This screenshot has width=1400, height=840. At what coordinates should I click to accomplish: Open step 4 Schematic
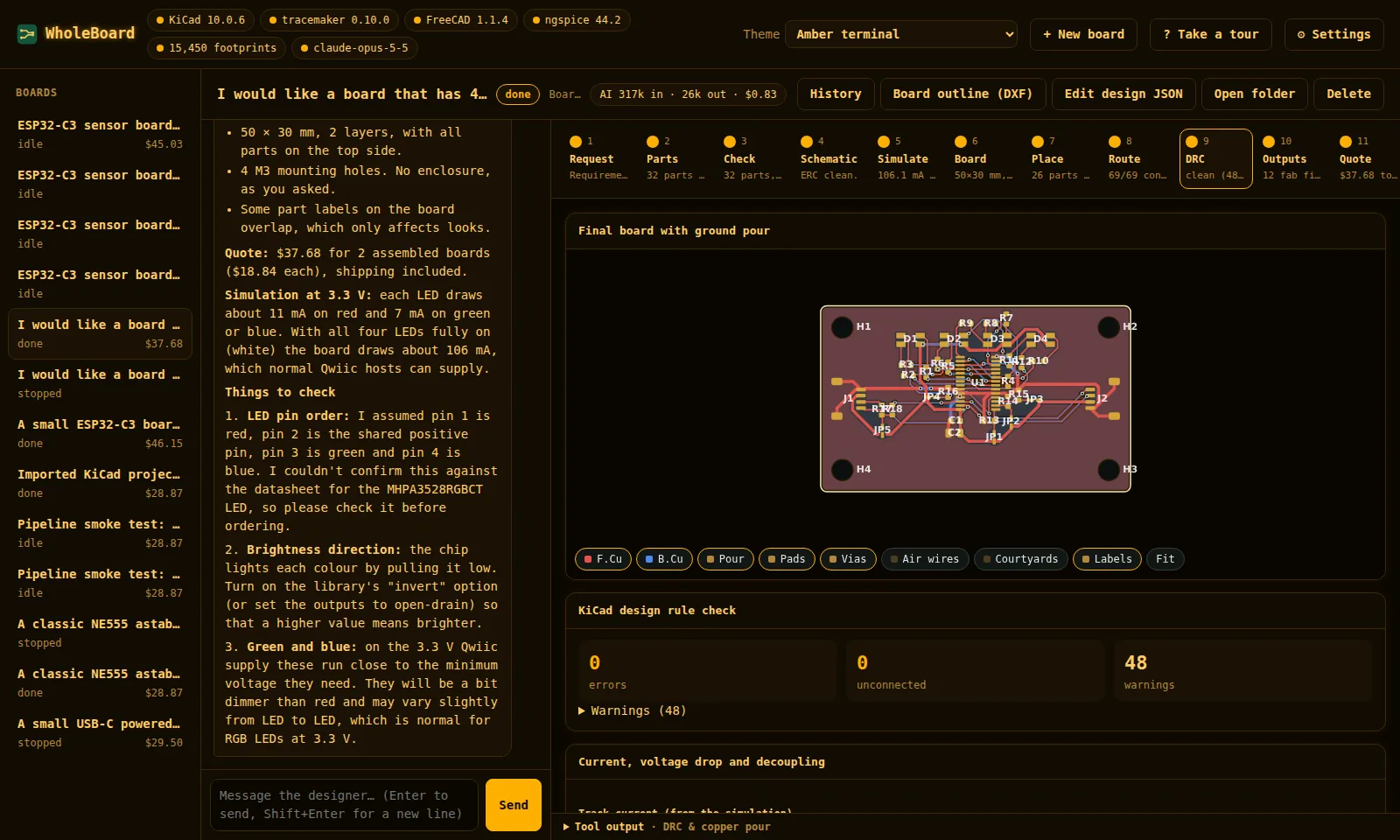pos(829,158)
